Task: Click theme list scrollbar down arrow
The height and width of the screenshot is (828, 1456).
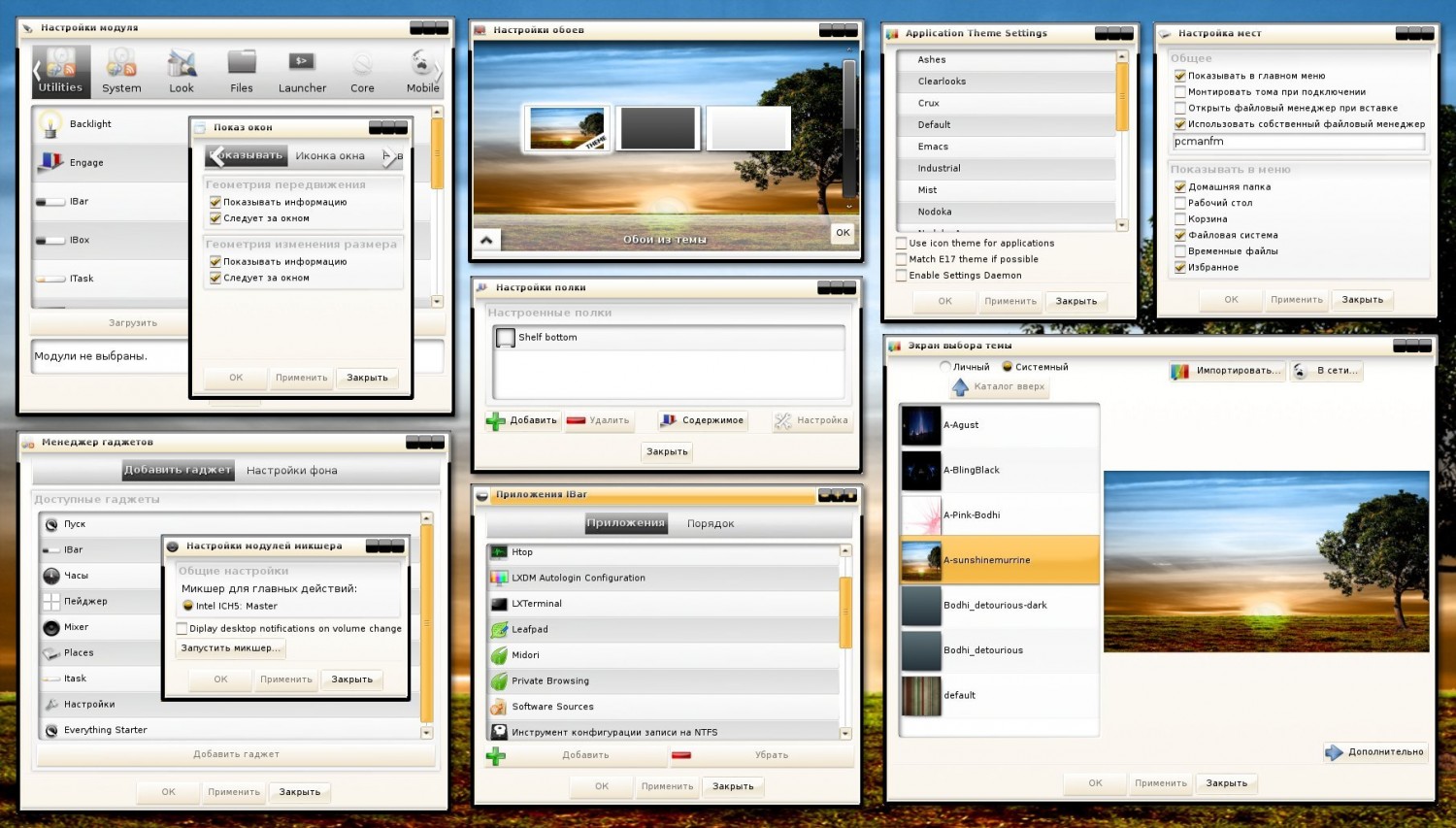Action: tap(1122, 225)
